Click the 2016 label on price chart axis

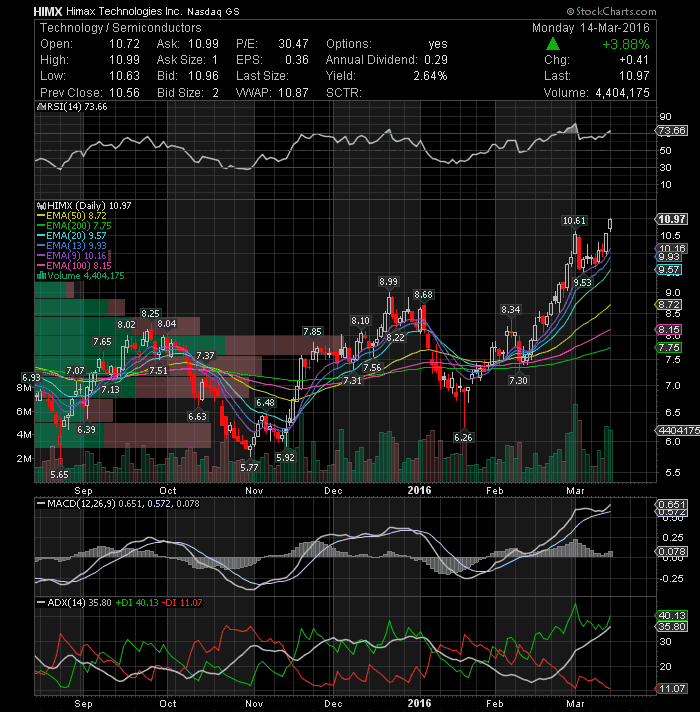click(419, 490)
